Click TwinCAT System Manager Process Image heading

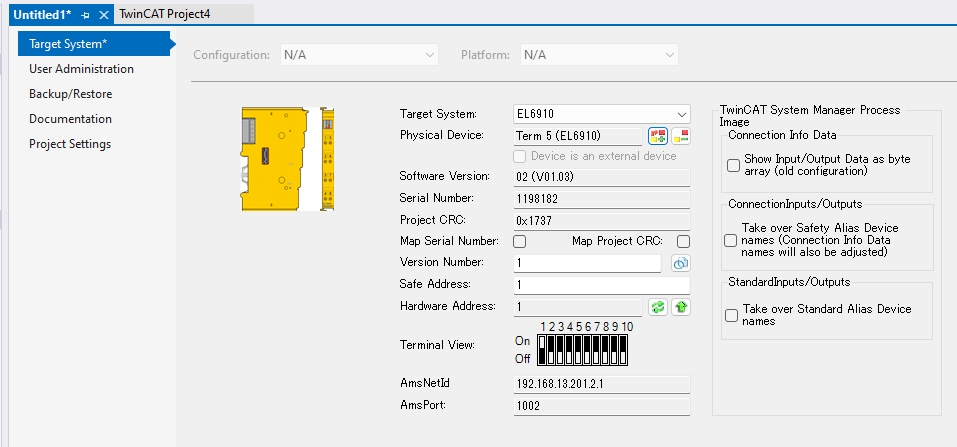[x=810, y=115]
